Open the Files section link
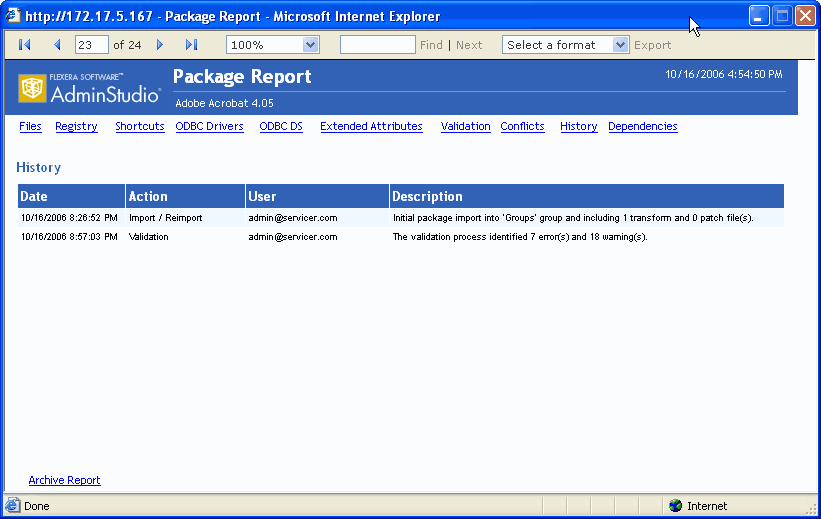Viewport: 821px width, 519px height. (x=30, y=127)
